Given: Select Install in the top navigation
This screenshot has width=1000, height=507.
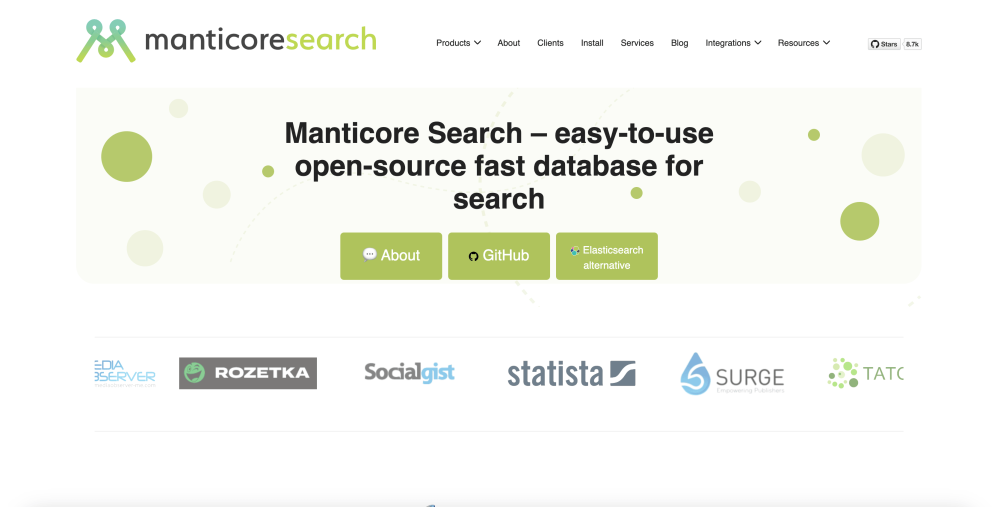Looking at the screenshot, I should pos(592,43).
